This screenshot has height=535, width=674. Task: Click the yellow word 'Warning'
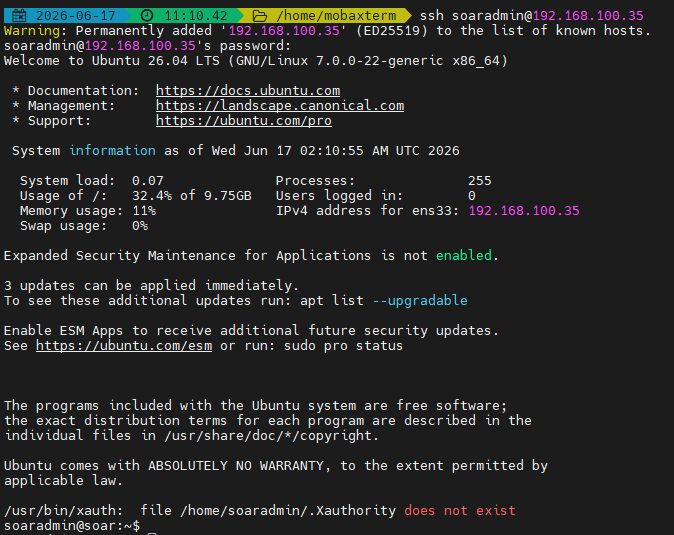[32, 31]
